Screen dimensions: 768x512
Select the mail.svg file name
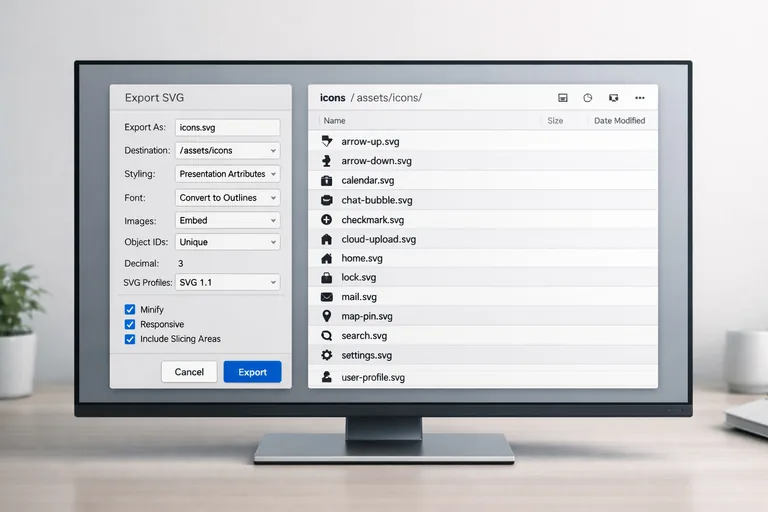(359, 297)
